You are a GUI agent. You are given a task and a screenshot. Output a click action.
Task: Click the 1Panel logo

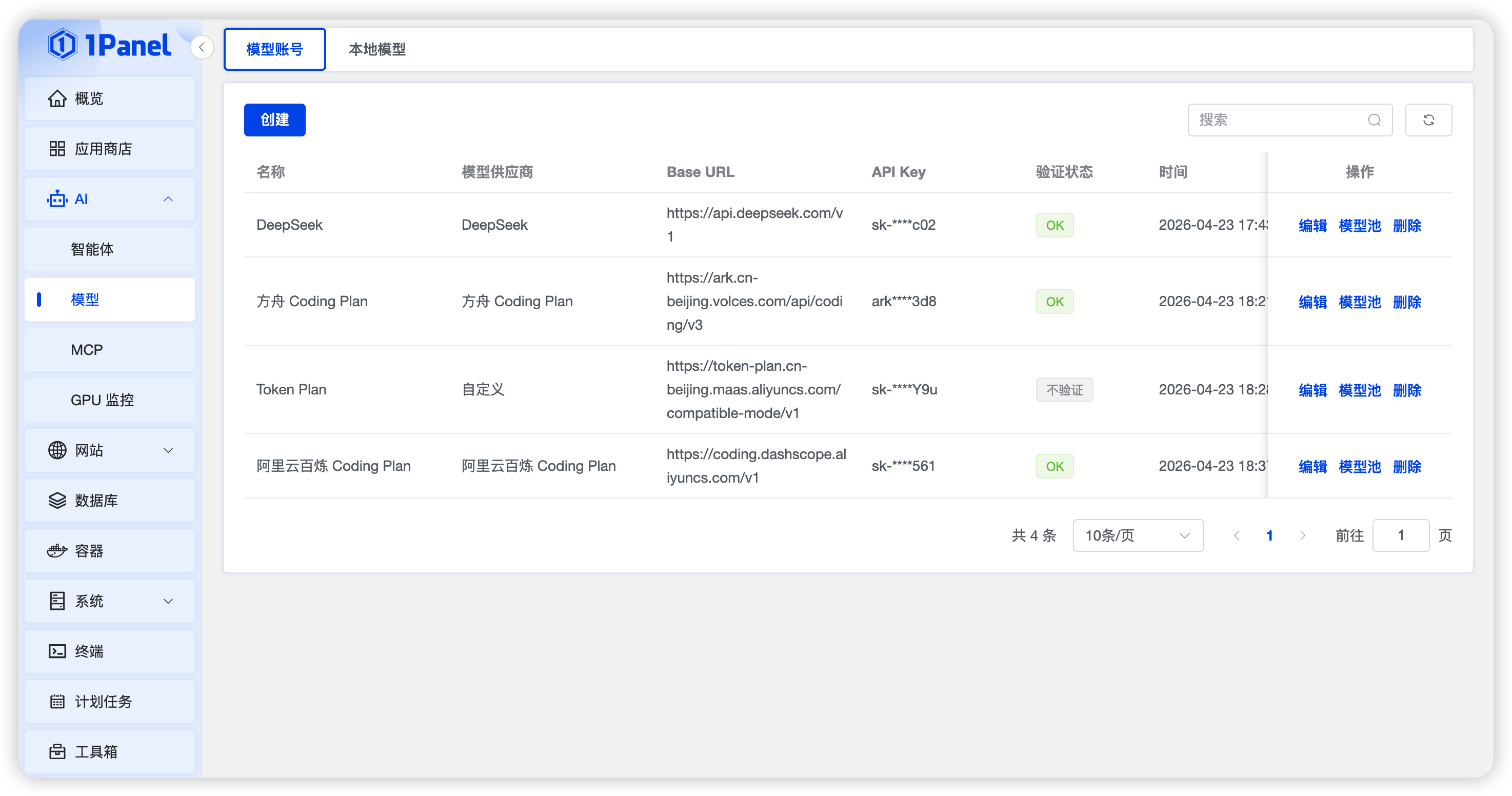tap(110, 45)
